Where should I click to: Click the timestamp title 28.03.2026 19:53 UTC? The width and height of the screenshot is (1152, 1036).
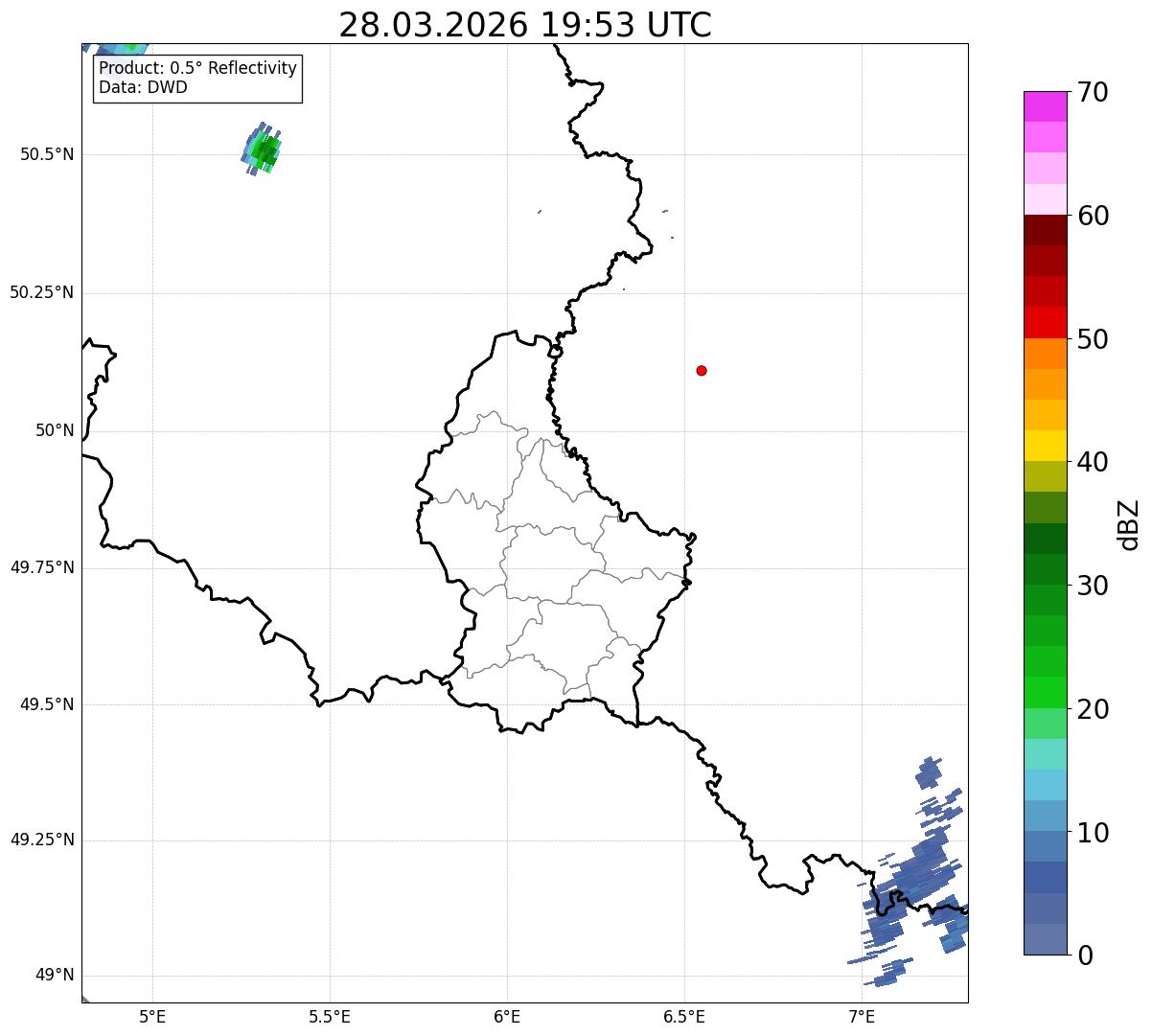coord(524,25)
